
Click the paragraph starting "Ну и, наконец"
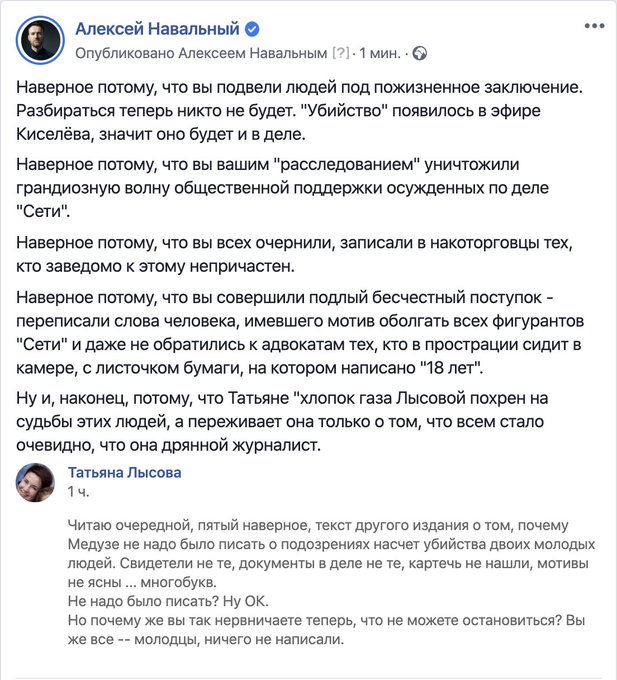point(300,420)
